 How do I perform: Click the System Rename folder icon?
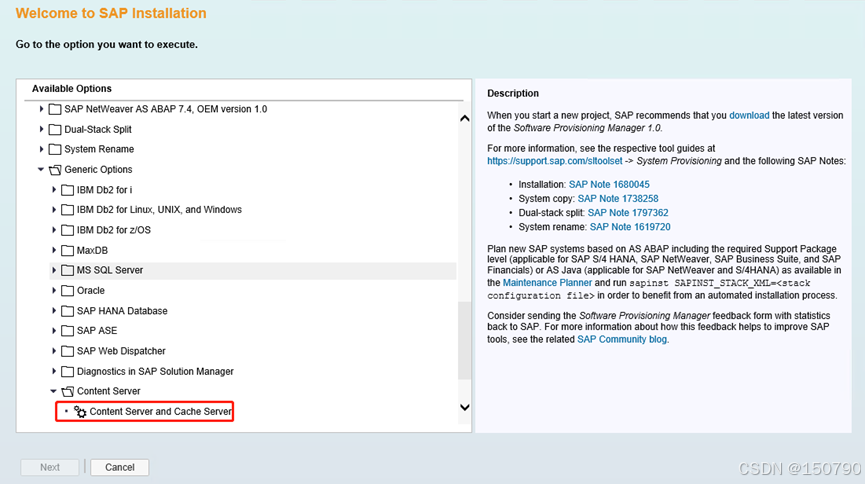[x=55, y=150]
